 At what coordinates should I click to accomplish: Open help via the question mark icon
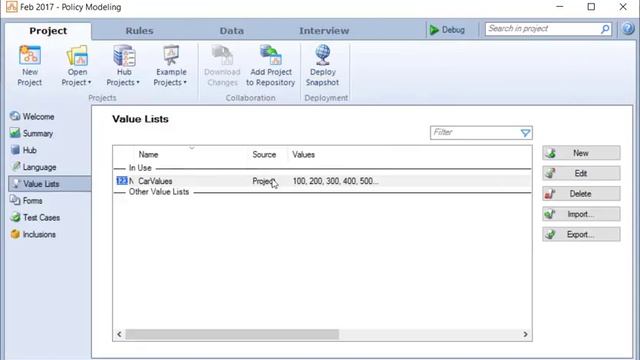pyautogui.click(x=628, y=29)
